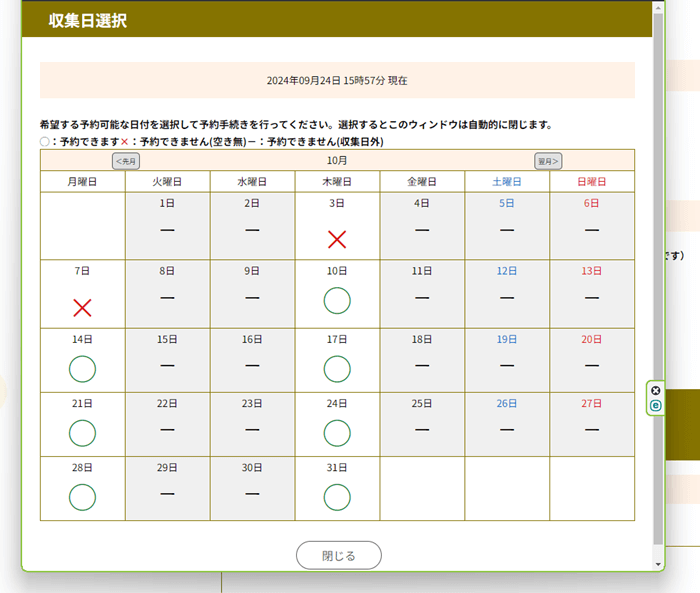Click the blue 土曜日 column header
Image resolution: width=700 pixels, height=593 pixels.
click(x=507, y=182)
